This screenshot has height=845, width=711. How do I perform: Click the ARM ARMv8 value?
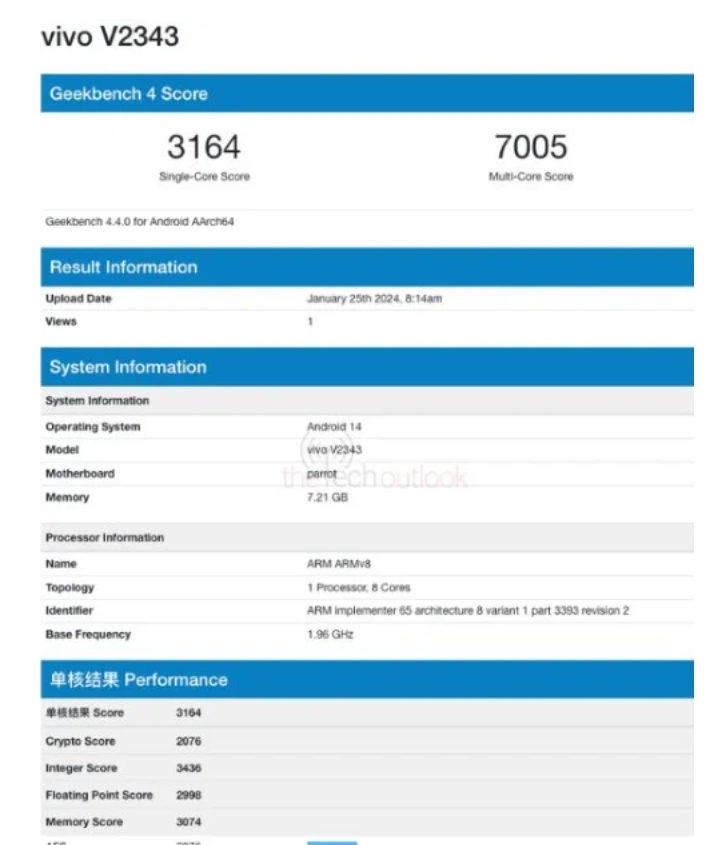pos(339,564)
